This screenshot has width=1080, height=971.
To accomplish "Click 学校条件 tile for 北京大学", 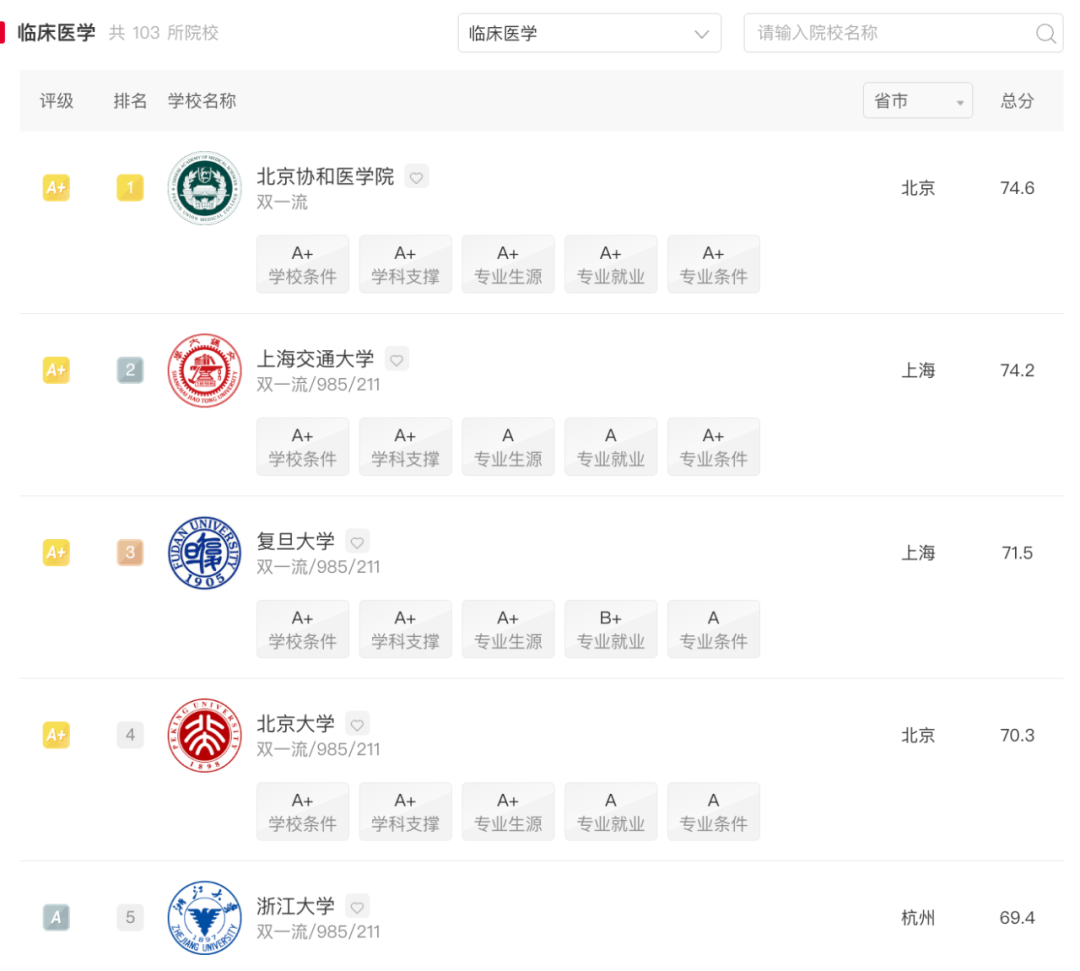I will 302,812.
